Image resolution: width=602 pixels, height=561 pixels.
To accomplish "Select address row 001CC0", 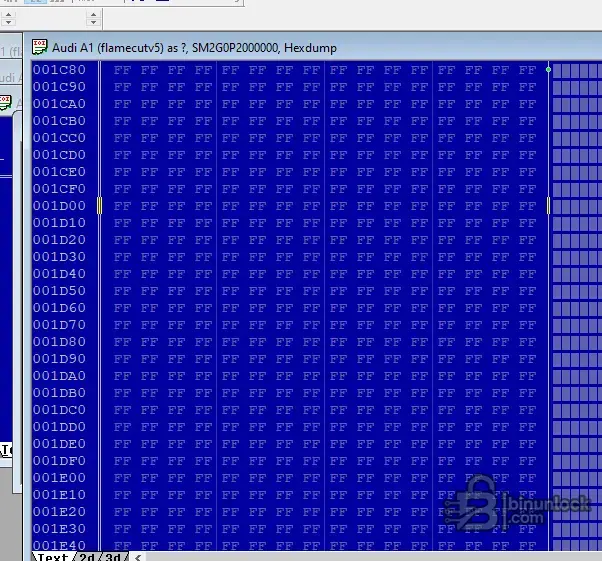I will pos(59,138).
